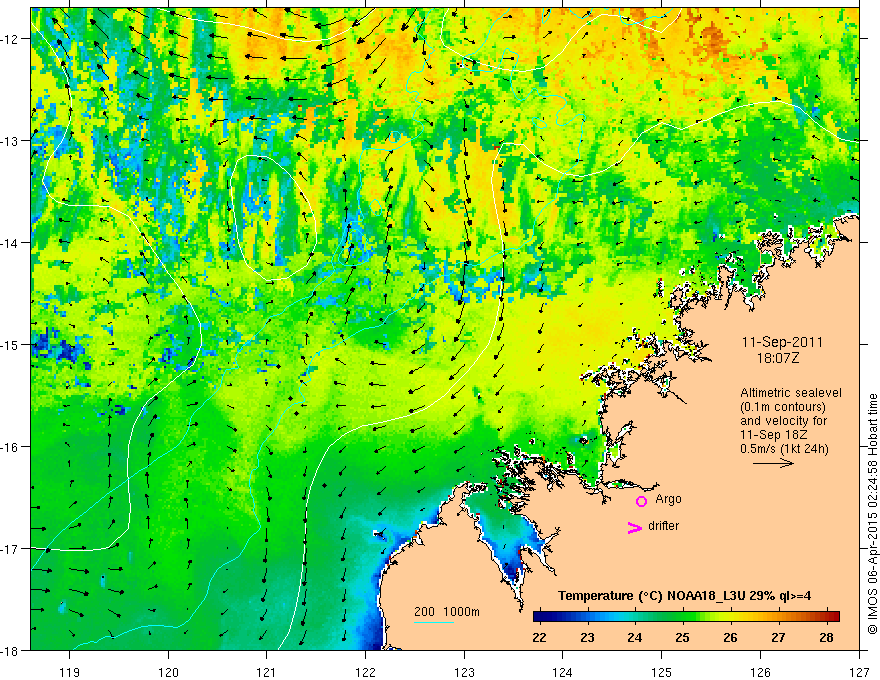Click the 23 value on the color bar
The width and height of the screenshot is (880, 680).
coord(587,637)
